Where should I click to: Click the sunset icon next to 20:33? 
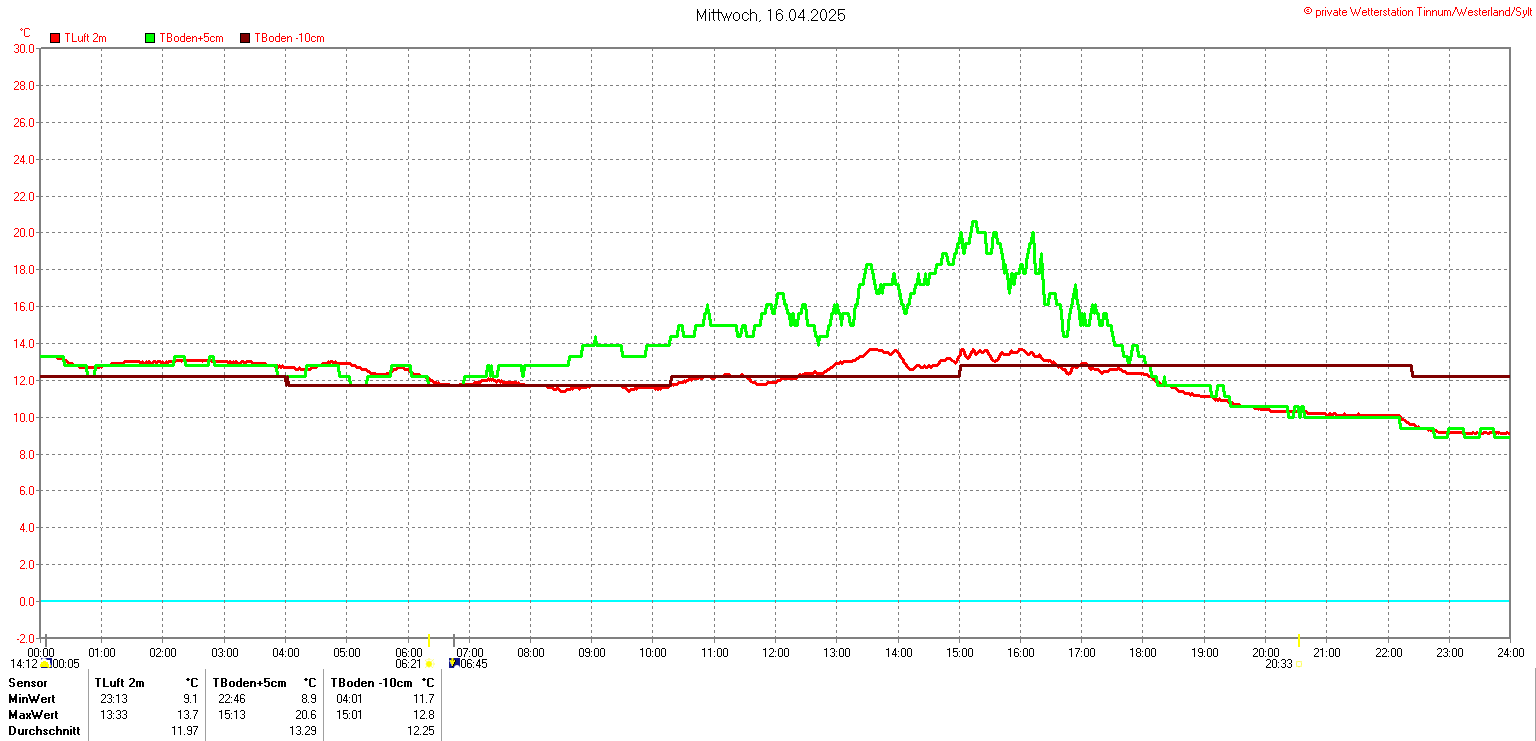pos(1299,664)
